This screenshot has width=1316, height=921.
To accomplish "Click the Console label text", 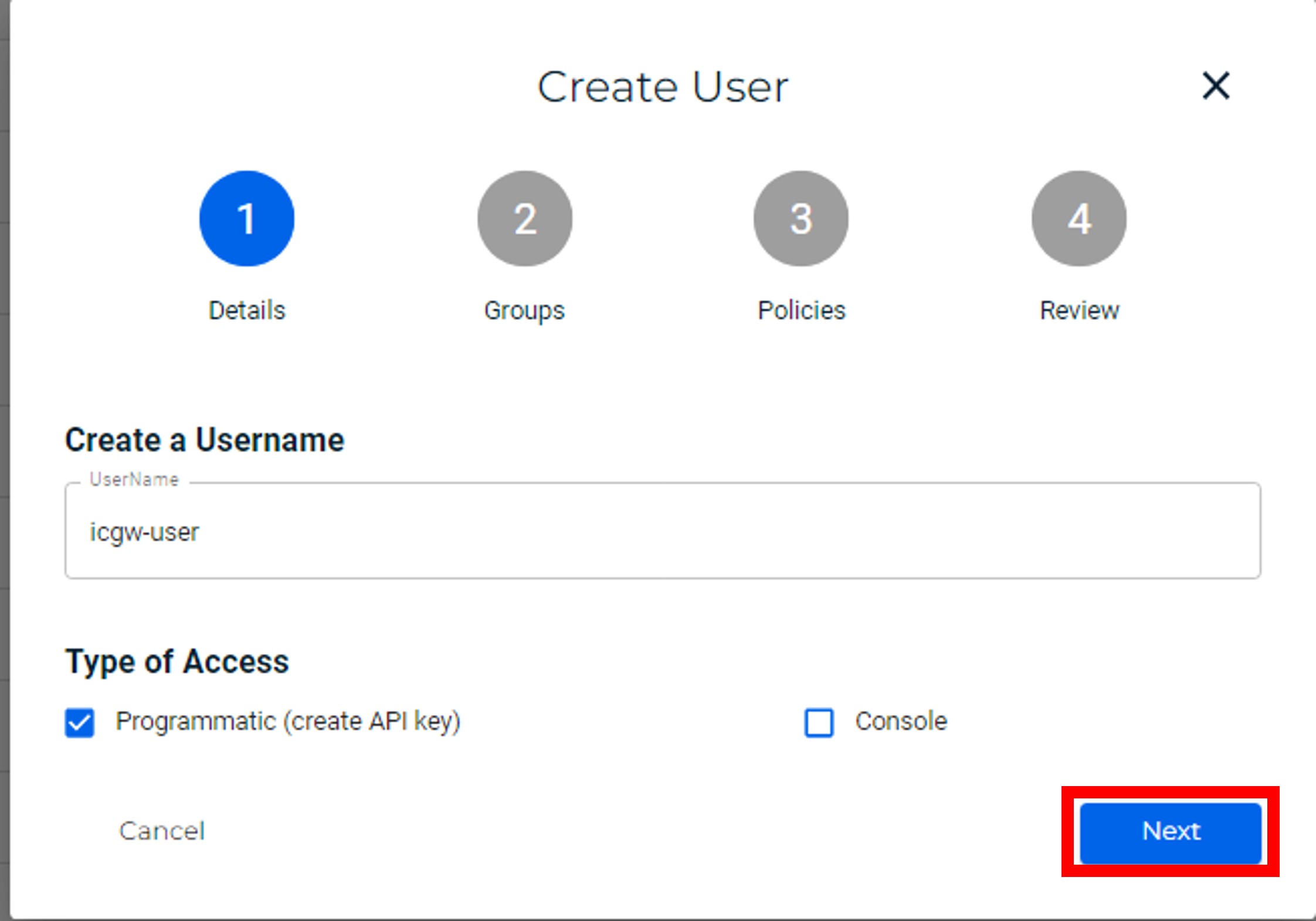I will [x=901, y=722].
